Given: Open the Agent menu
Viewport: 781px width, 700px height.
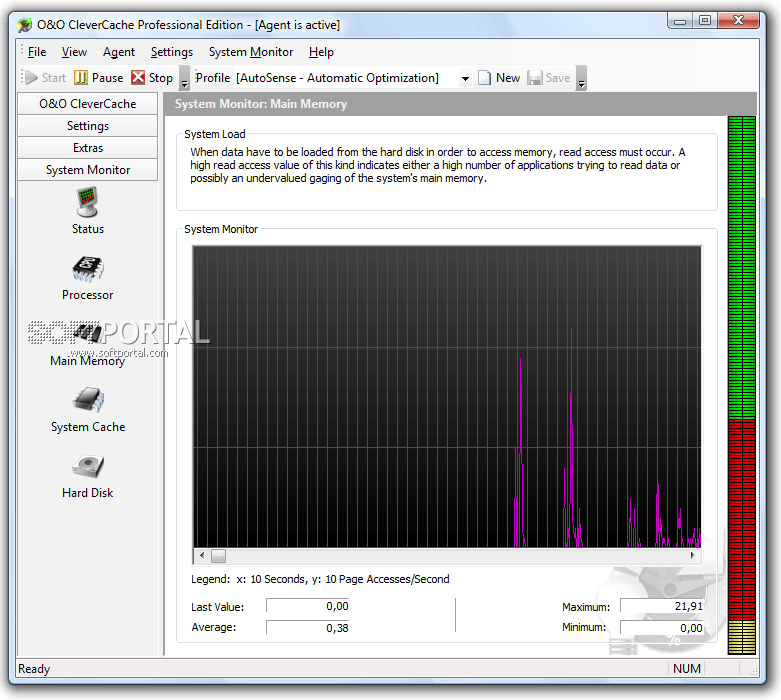Looking at the screenshot, I should click(x=119, y=52).
